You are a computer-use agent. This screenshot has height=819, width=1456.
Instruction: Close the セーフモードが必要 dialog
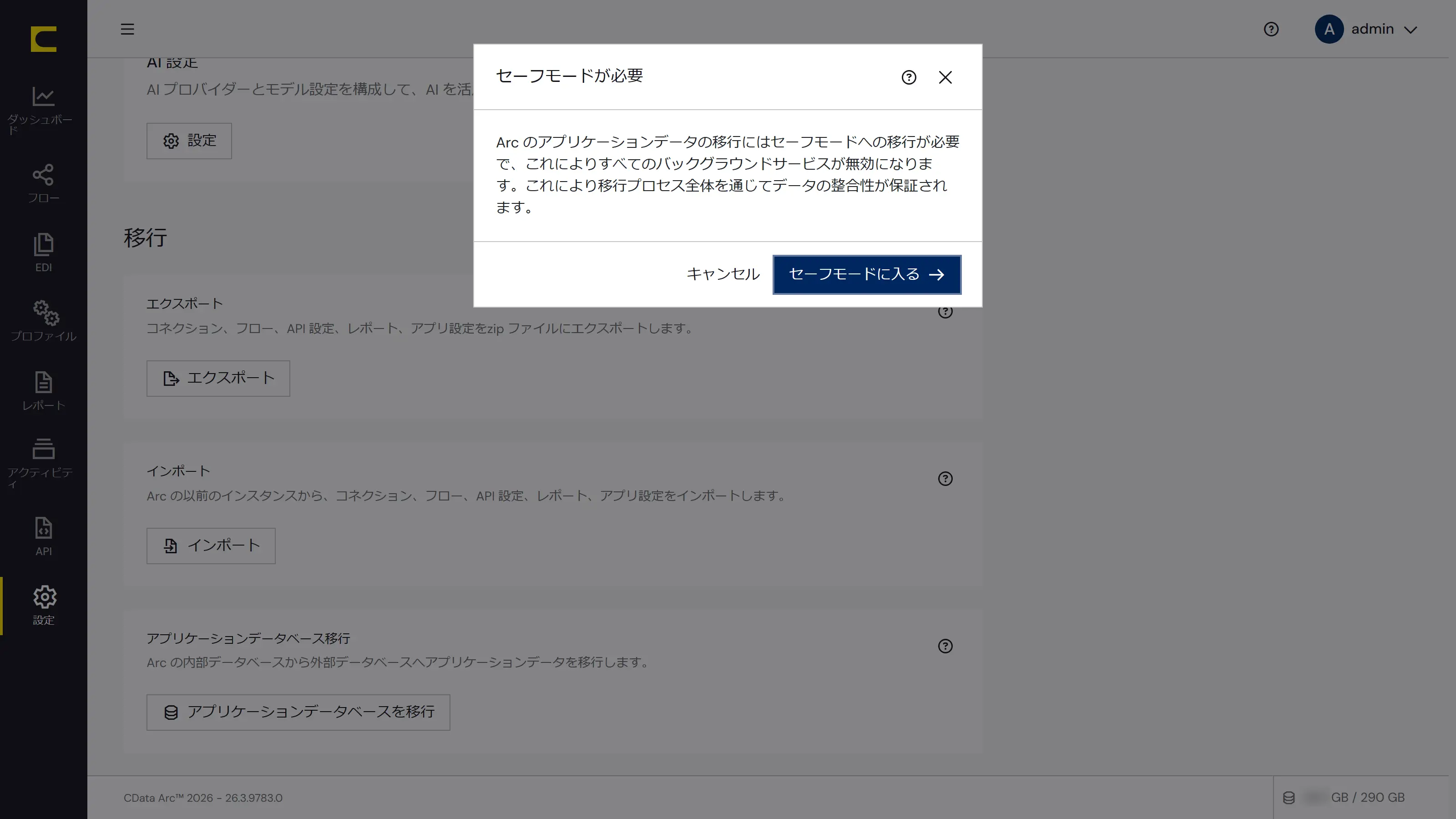click(x=945, y=77)
